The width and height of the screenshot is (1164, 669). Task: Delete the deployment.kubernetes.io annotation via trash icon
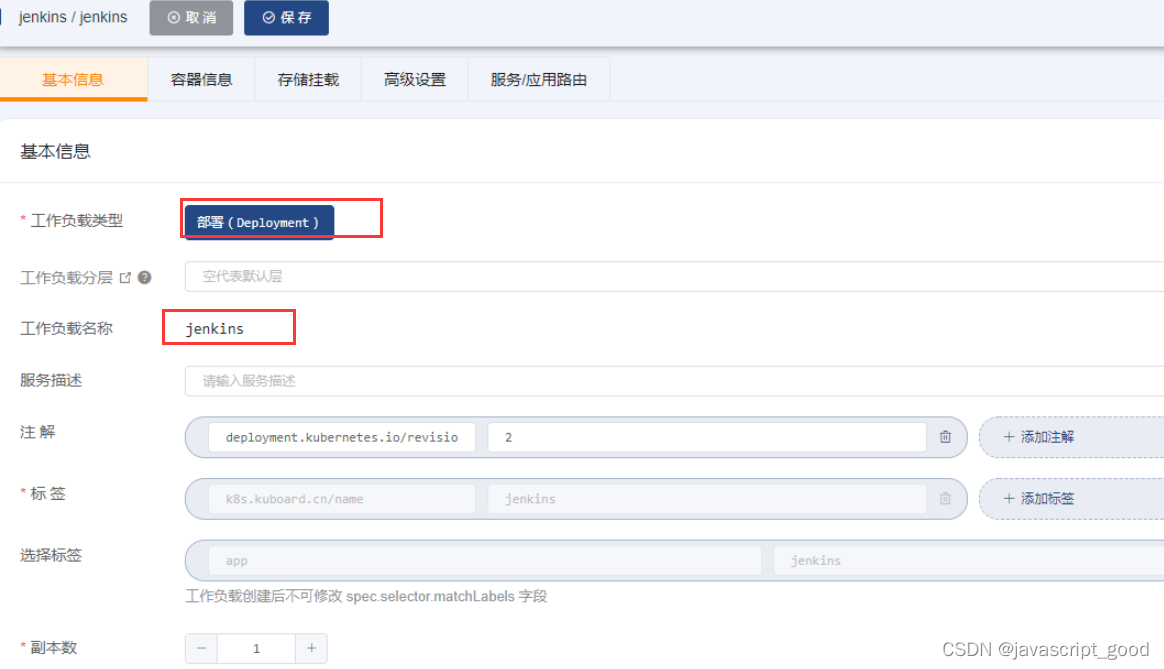coord(945,437)
